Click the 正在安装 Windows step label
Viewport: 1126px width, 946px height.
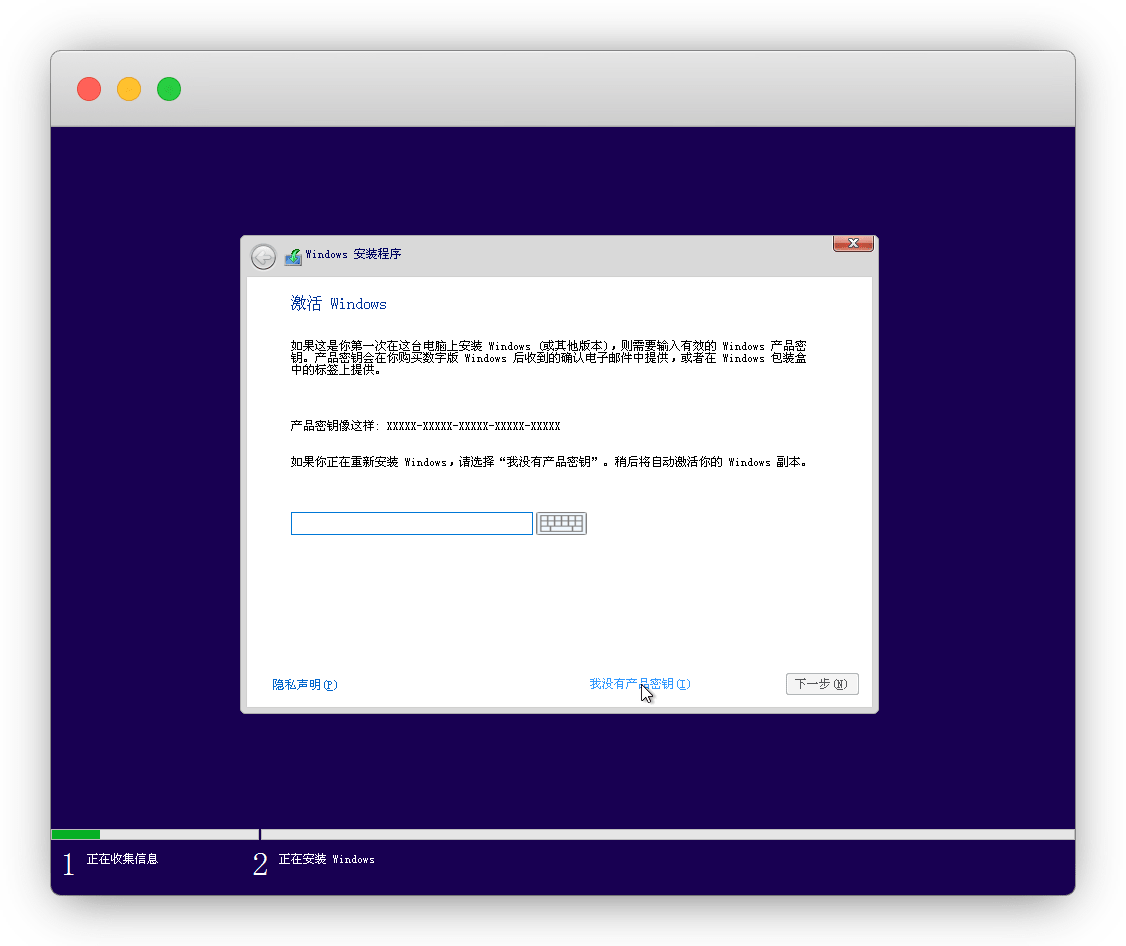326,859
